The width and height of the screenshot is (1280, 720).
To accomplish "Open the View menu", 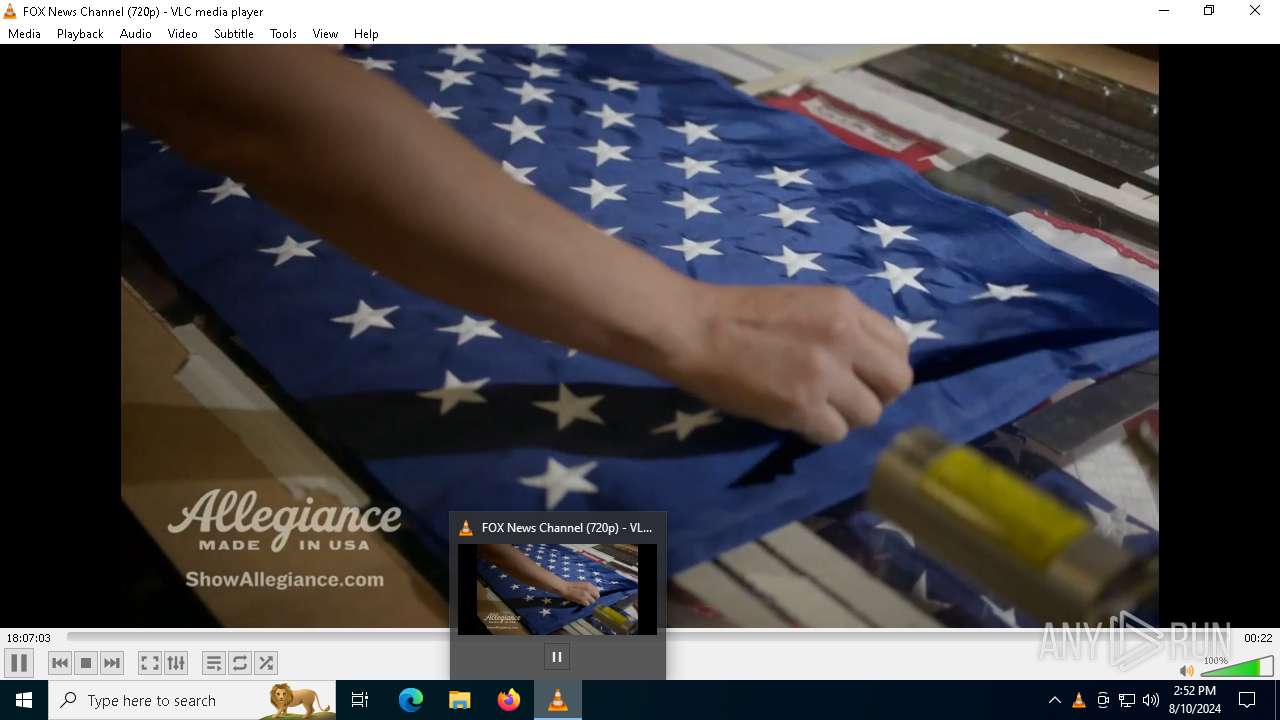I will pyautogui.click(x=325, y=34).
